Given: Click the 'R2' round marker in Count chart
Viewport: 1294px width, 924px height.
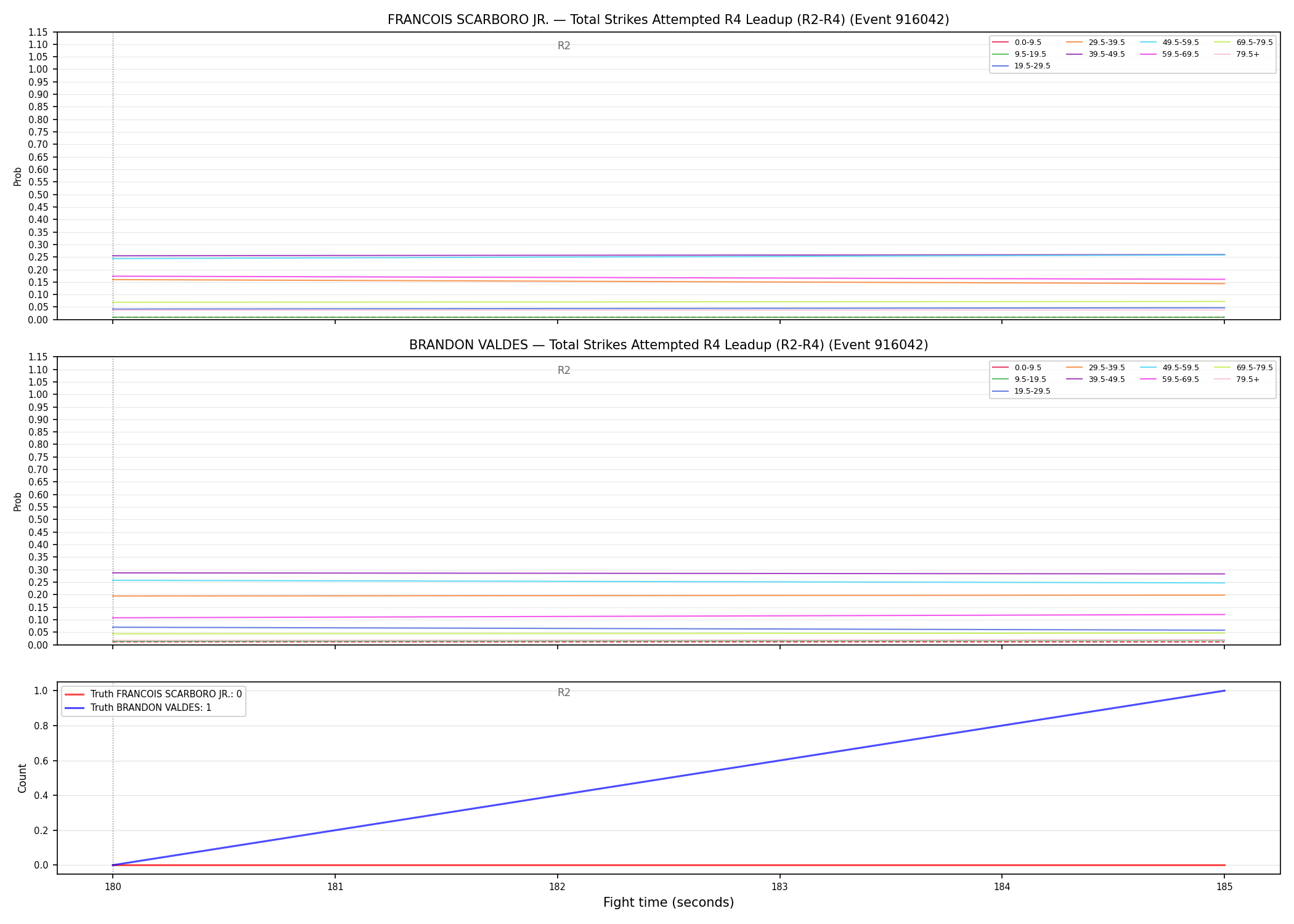Looking at the screenshot, I should 564,692.
